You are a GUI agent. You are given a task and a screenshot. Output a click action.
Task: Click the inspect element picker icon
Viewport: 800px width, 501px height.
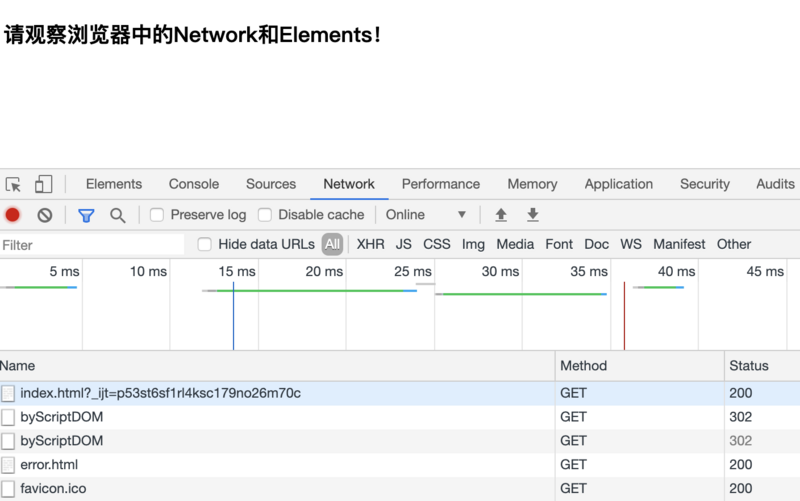coord(13,185)
